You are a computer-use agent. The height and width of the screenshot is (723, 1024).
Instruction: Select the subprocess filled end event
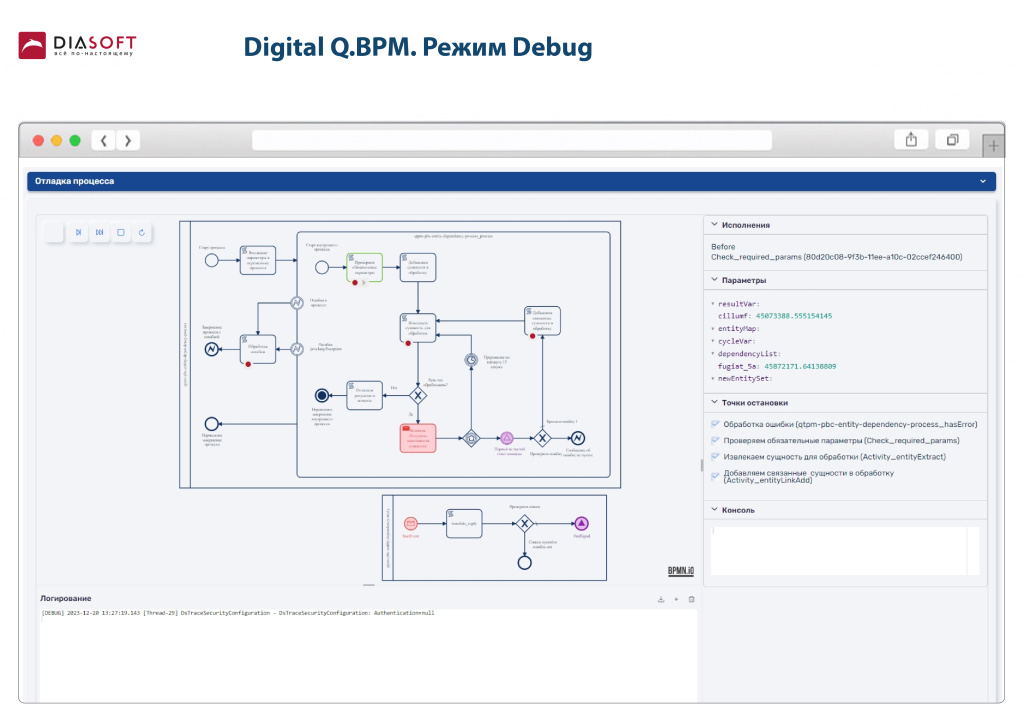tap(322, 395)
